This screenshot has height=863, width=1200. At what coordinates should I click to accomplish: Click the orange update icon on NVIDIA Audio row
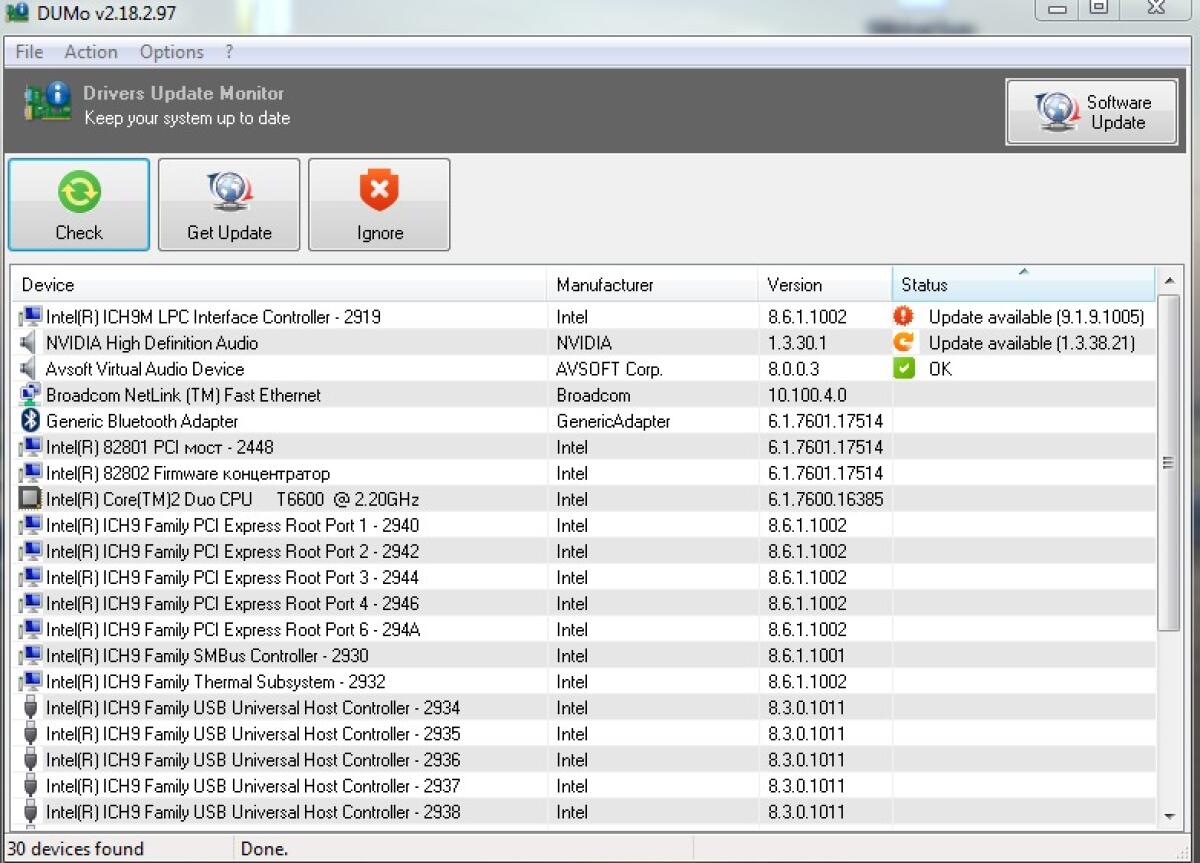click(905, 342)
